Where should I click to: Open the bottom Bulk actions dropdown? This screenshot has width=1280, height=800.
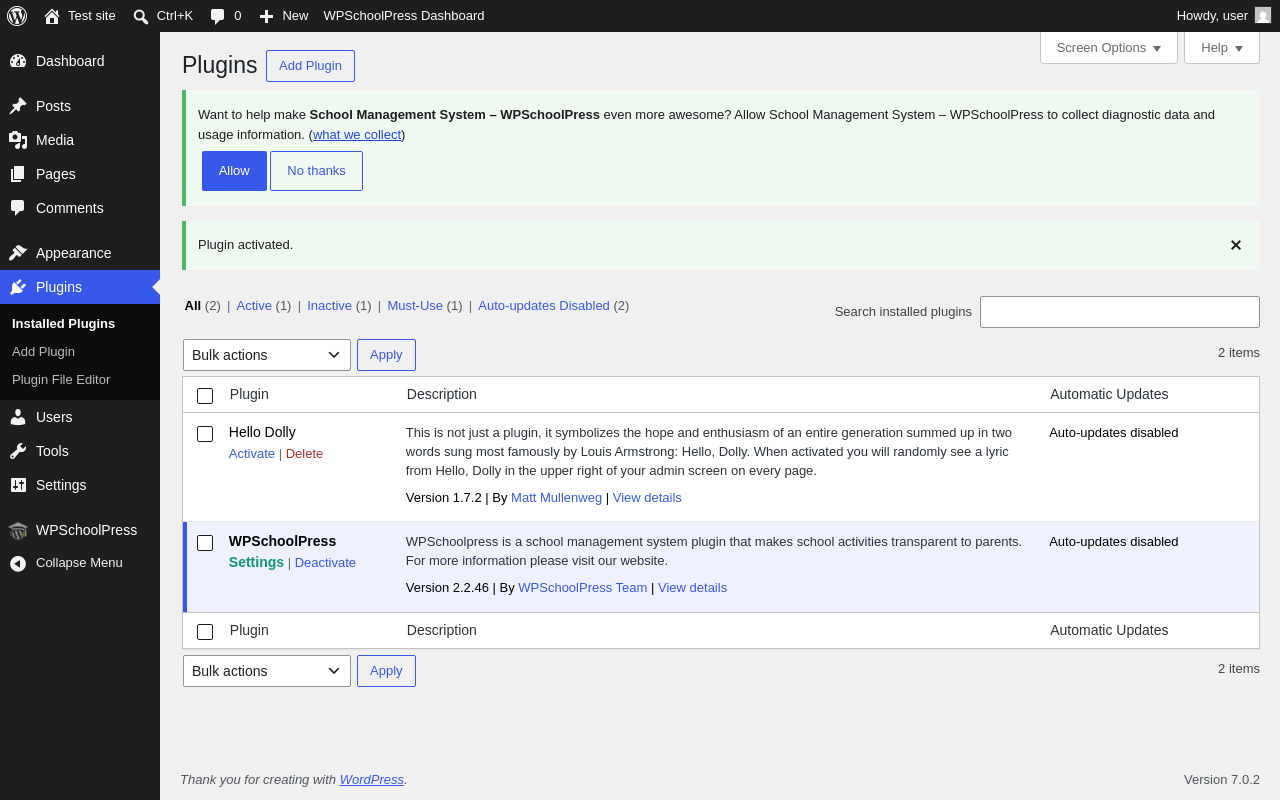click(267, 671)
